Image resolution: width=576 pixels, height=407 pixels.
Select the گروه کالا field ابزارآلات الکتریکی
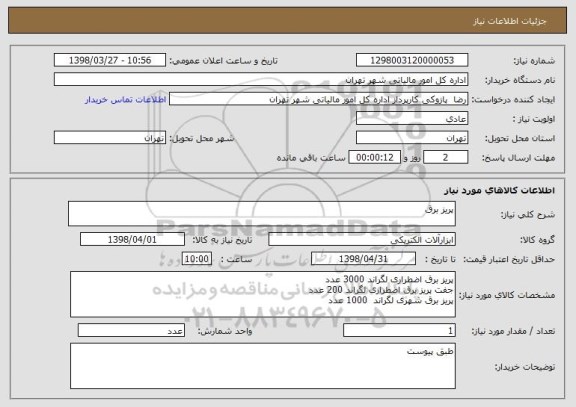pos(362,239)
